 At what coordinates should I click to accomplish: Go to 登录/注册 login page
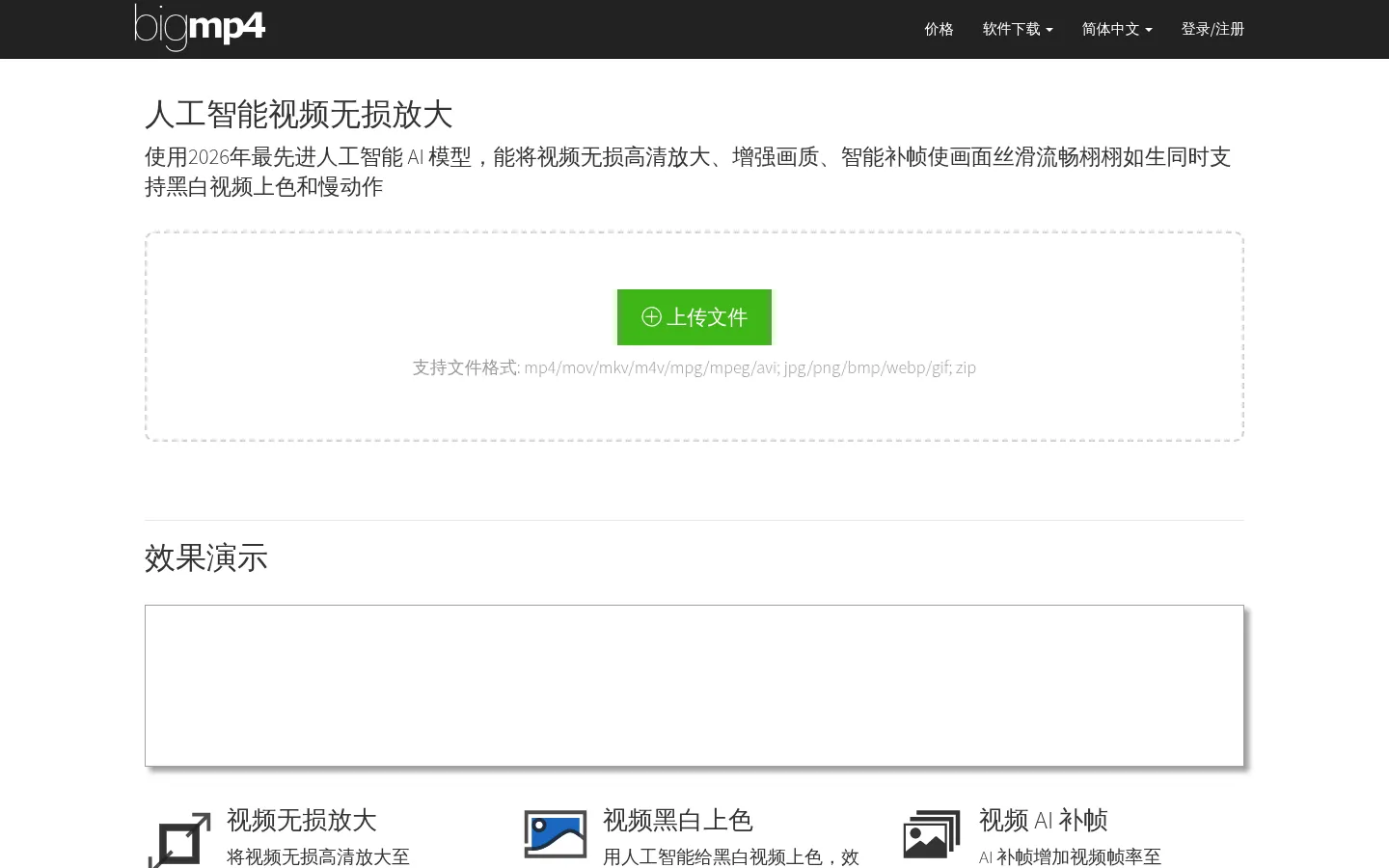(1212, 29)
